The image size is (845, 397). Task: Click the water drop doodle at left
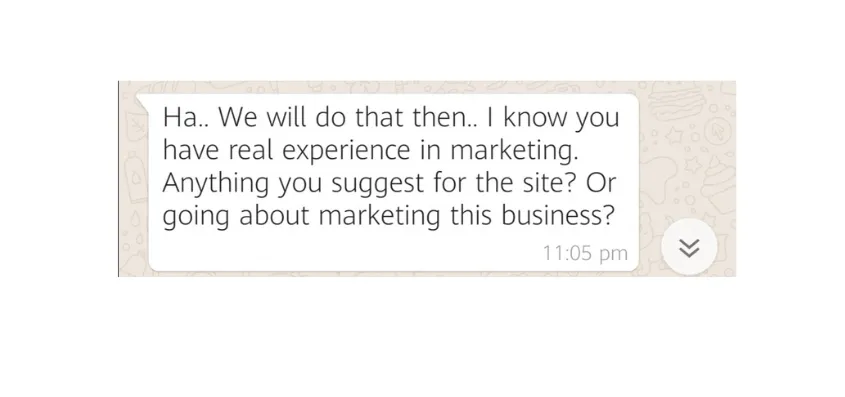click(137, 220)
